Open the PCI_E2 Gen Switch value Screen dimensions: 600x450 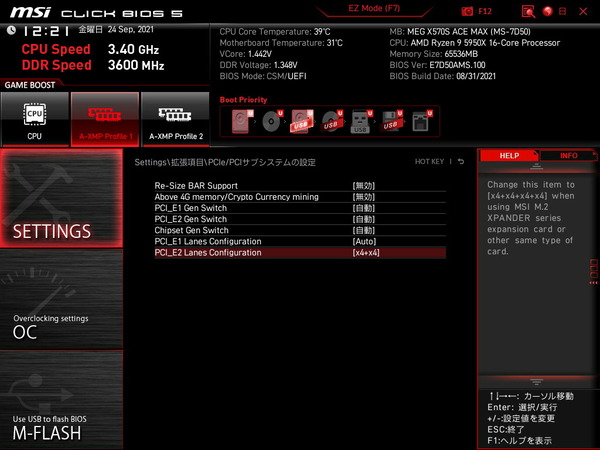pyautogui.click(x=364, y=219)
